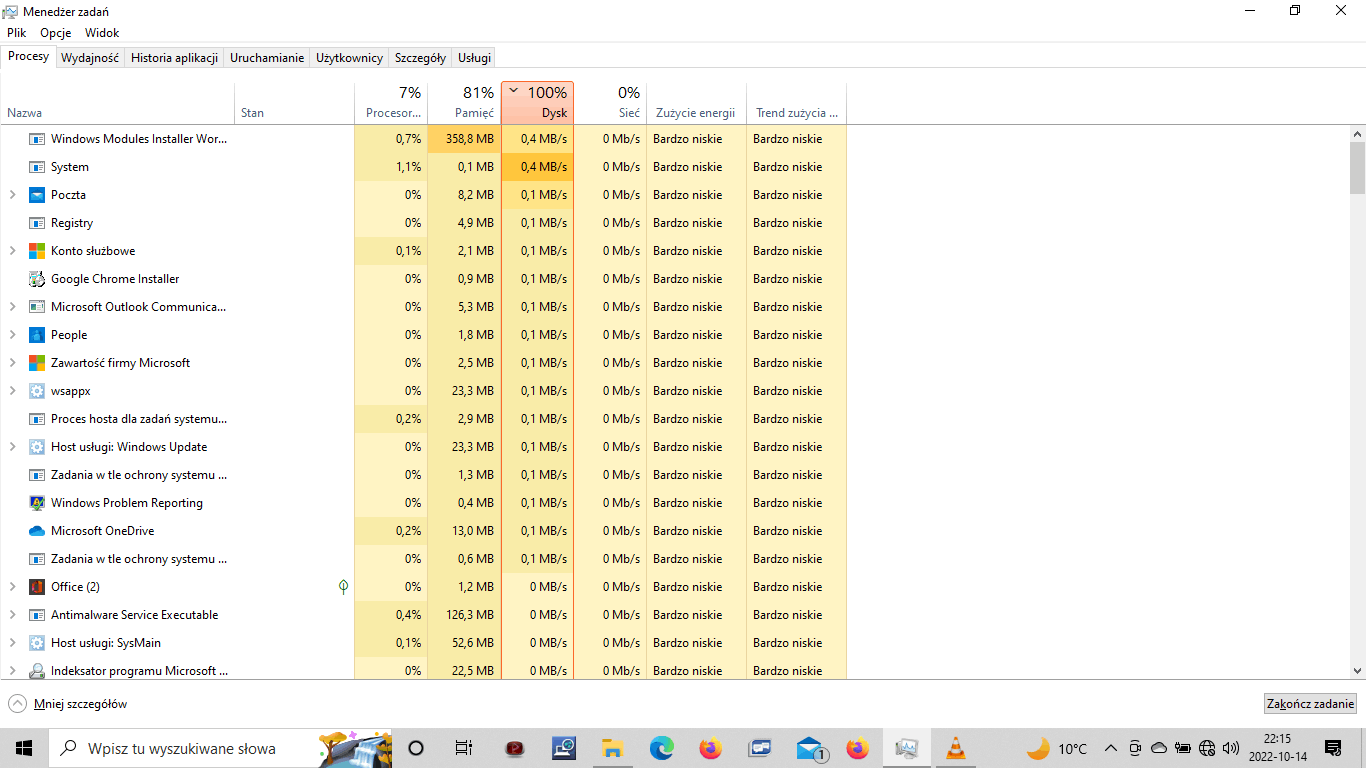Click the Antimalware Service Executable icon

[x=37, y=615]
